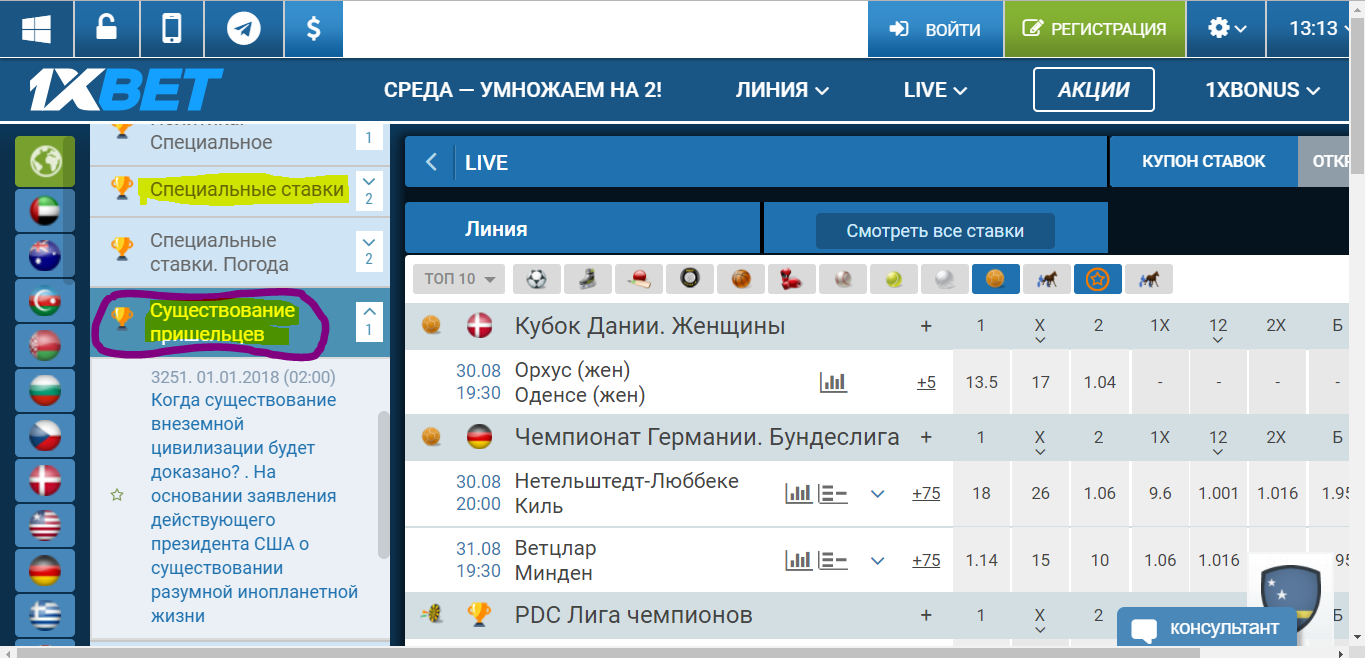The height and width of the screenshot is (658, 1365).
Task: Select the star favorites filter icon
Action: [x=1098, y=279]
